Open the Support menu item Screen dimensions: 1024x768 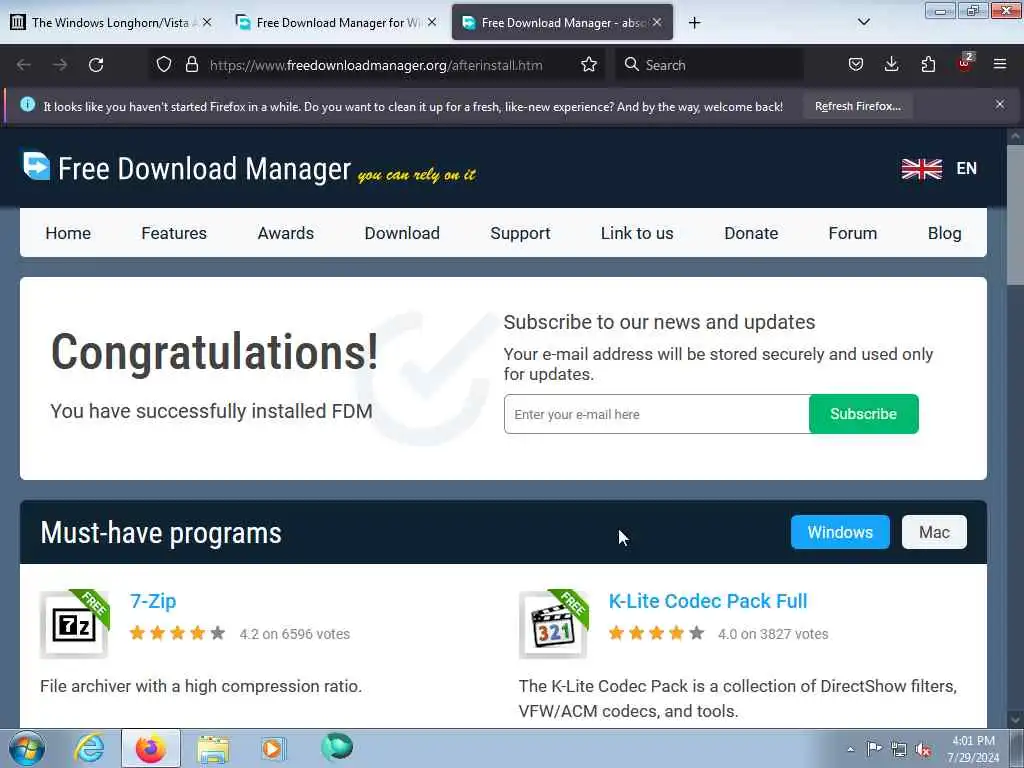pos(520,233)
